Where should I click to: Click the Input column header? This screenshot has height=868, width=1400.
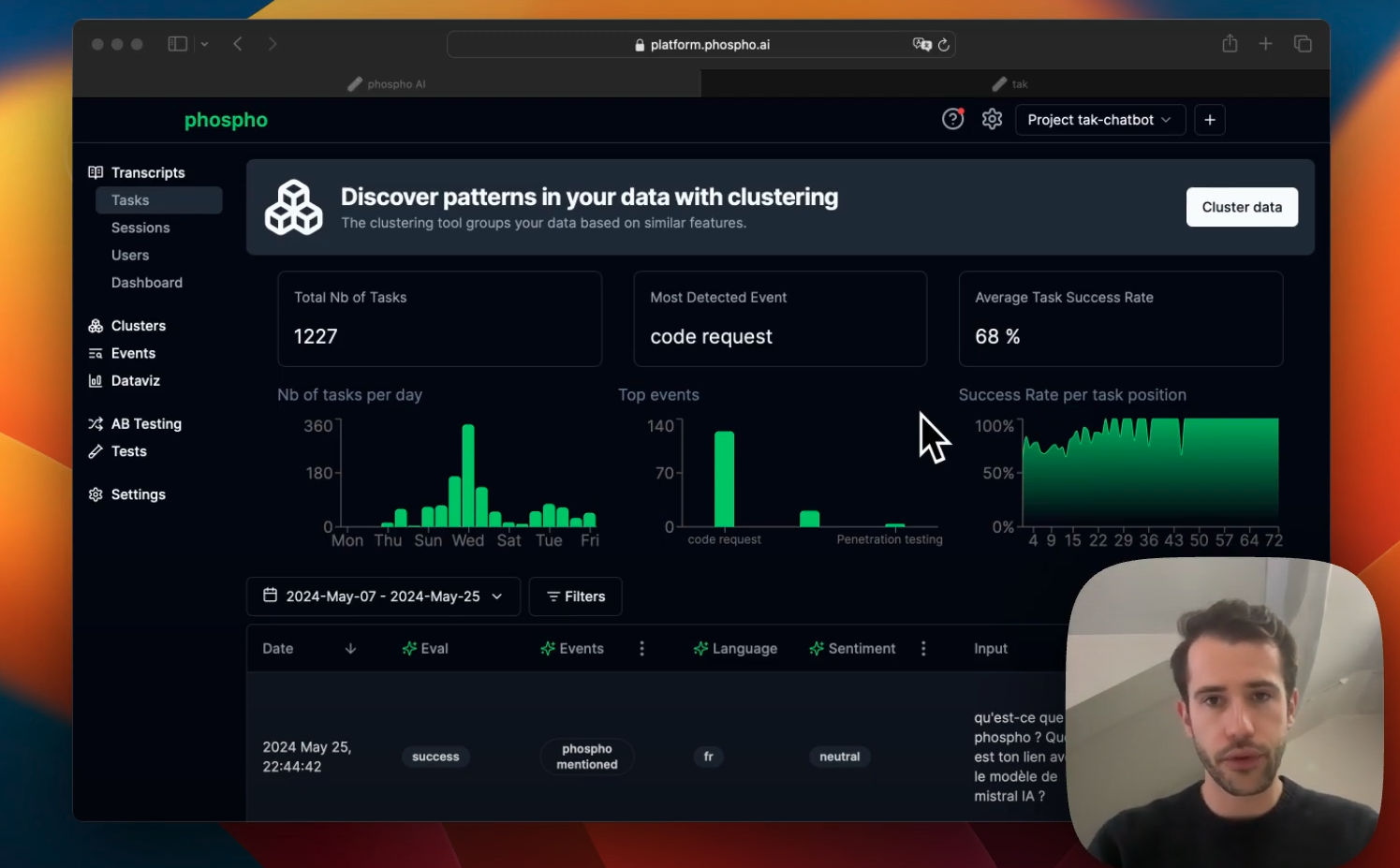click(x=991, y=648)
